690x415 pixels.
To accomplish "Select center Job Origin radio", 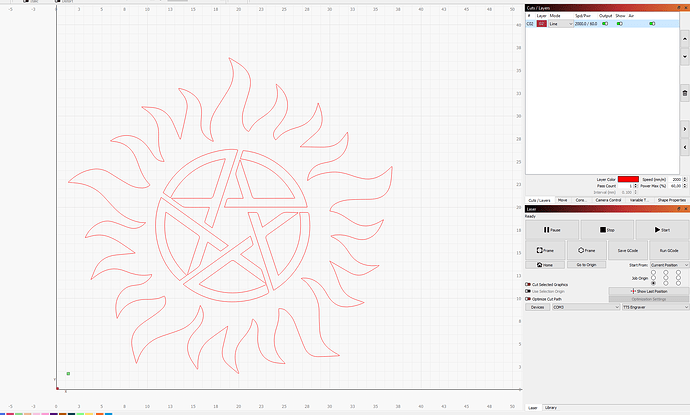I will [666, 278].
